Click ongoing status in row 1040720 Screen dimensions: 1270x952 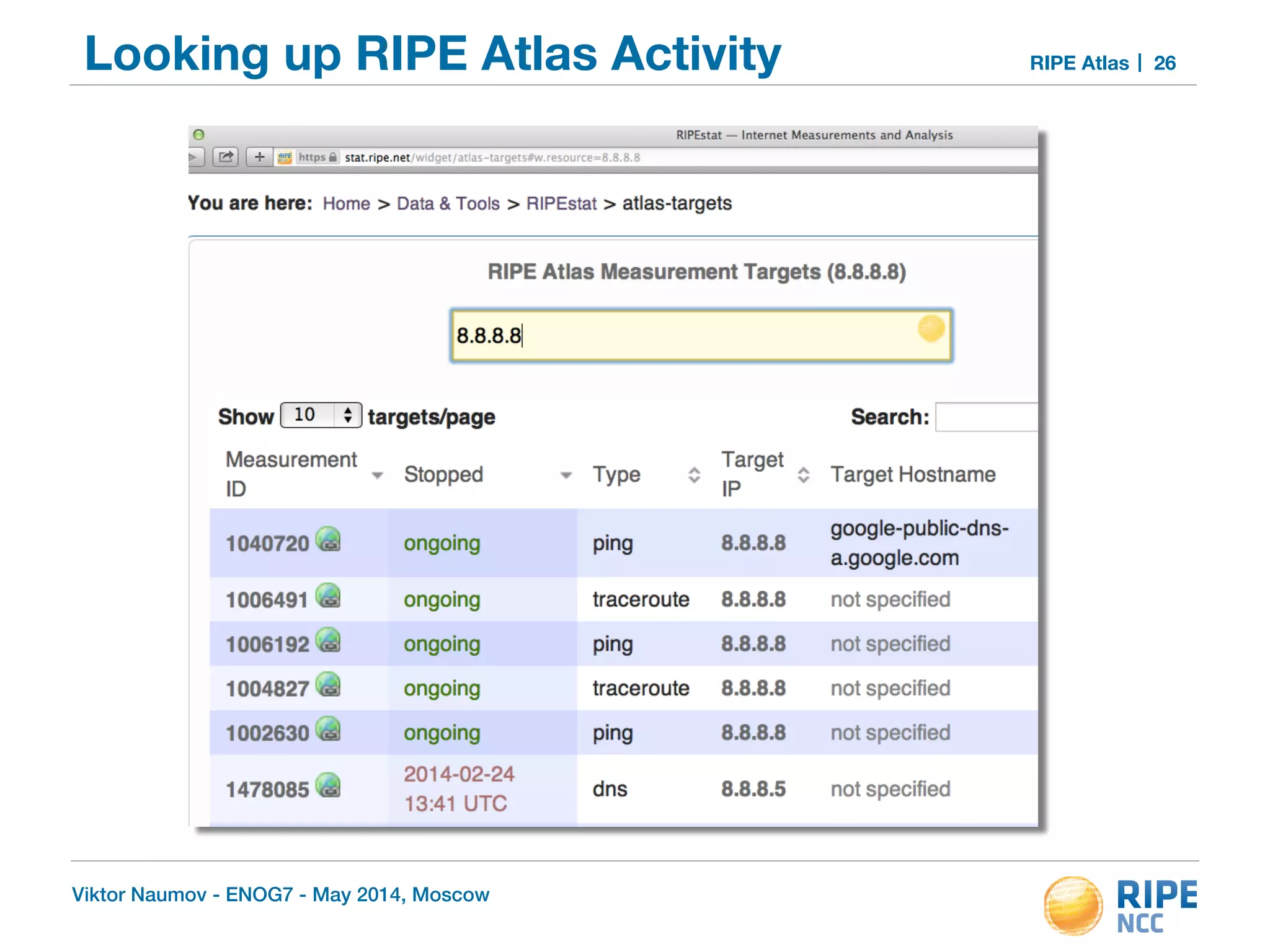pos(442,544)
